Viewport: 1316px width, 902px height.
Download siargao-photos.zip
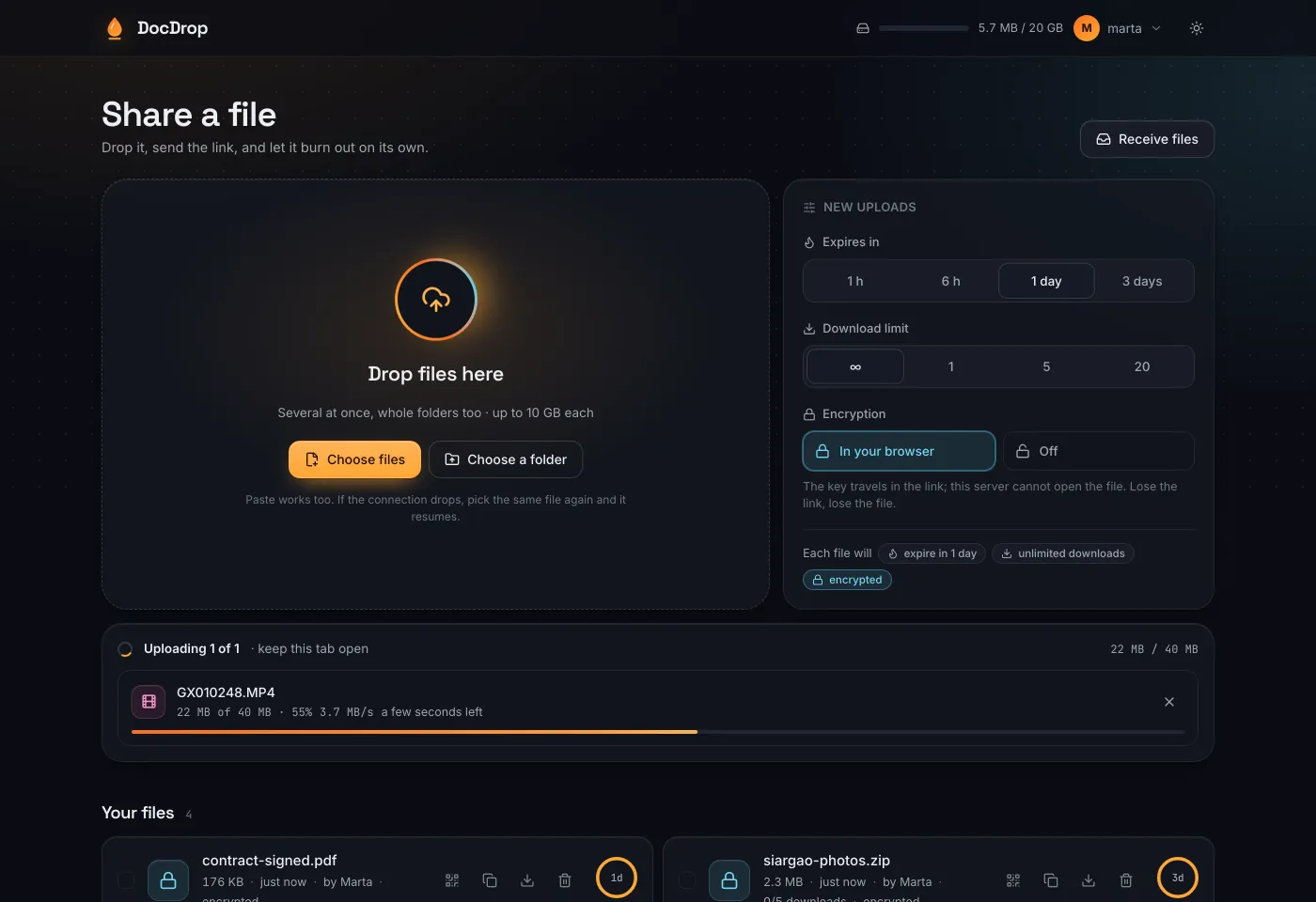click(1089, 880)
